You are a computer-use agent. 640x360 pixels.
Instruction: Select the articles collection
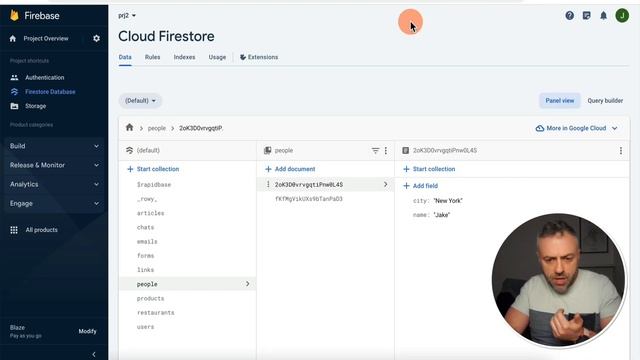[x=150, y=213]
